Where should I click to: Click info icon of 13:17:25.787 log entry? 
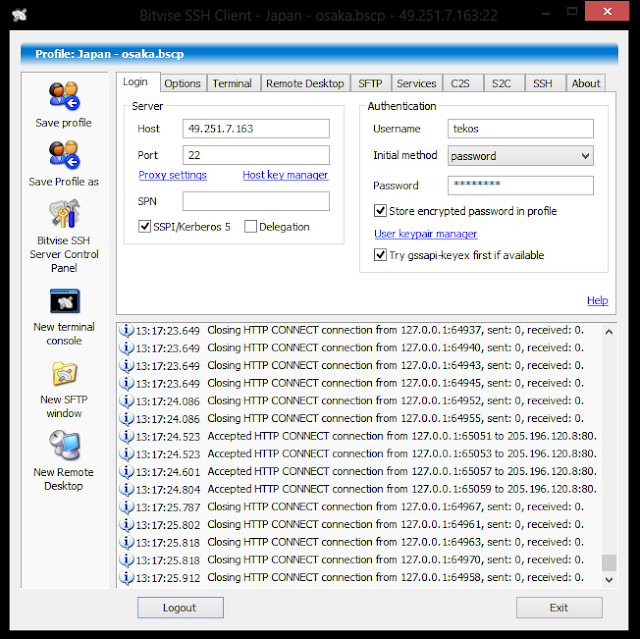(x=127, y=507)
